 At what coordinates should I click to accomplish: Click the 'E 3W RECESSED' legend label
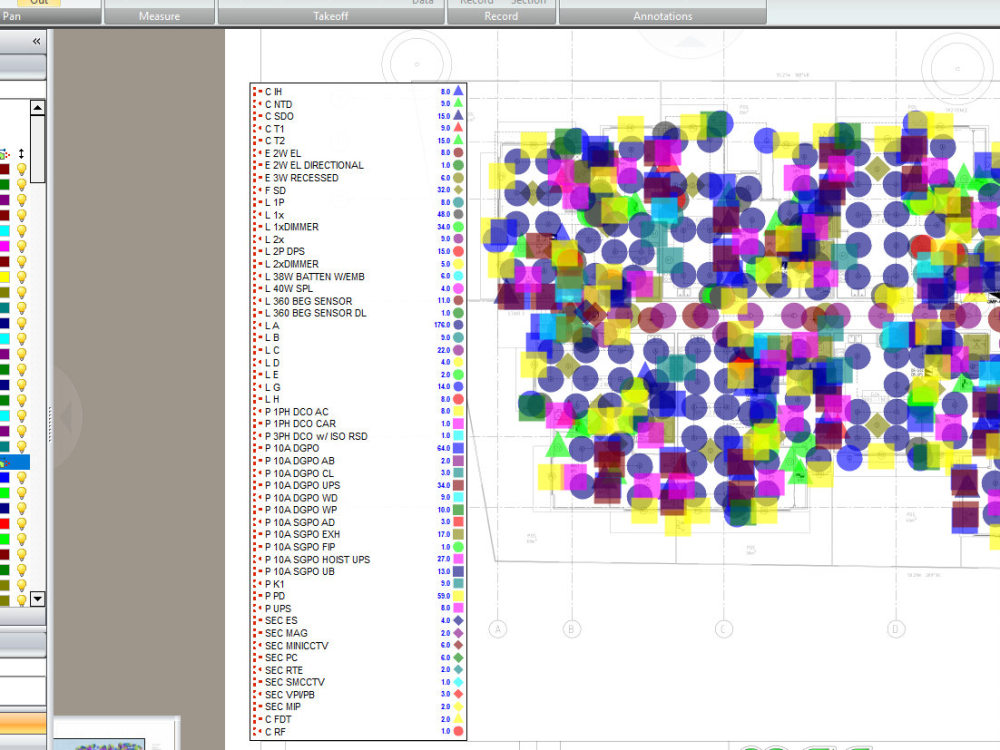(302, 178)
